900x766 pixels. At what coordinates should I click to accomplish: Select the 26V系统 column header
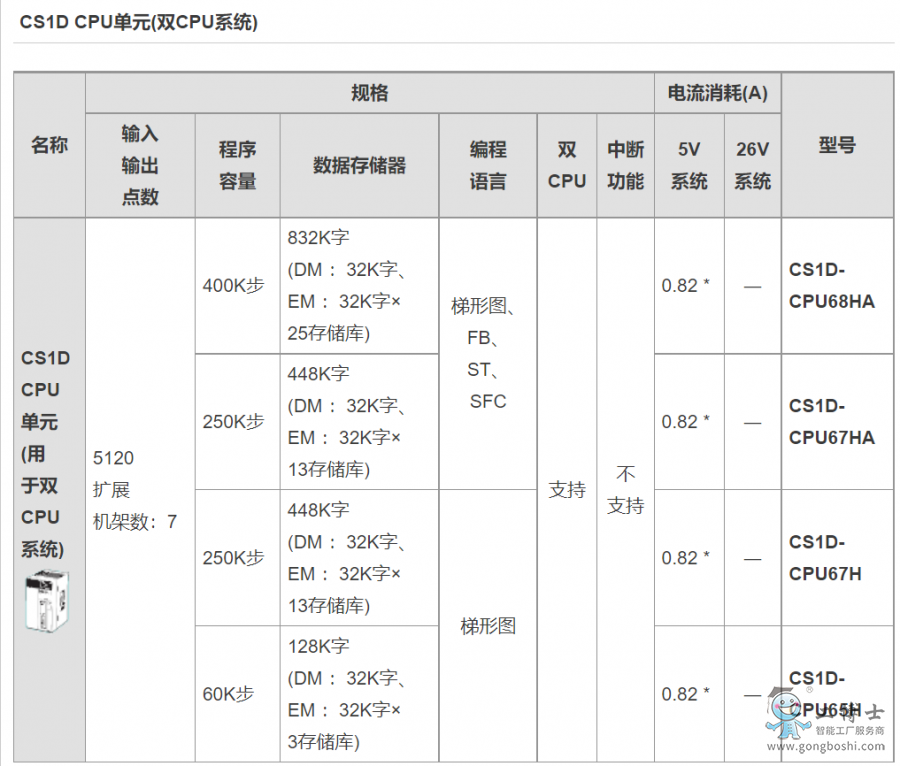pos(752,165)
